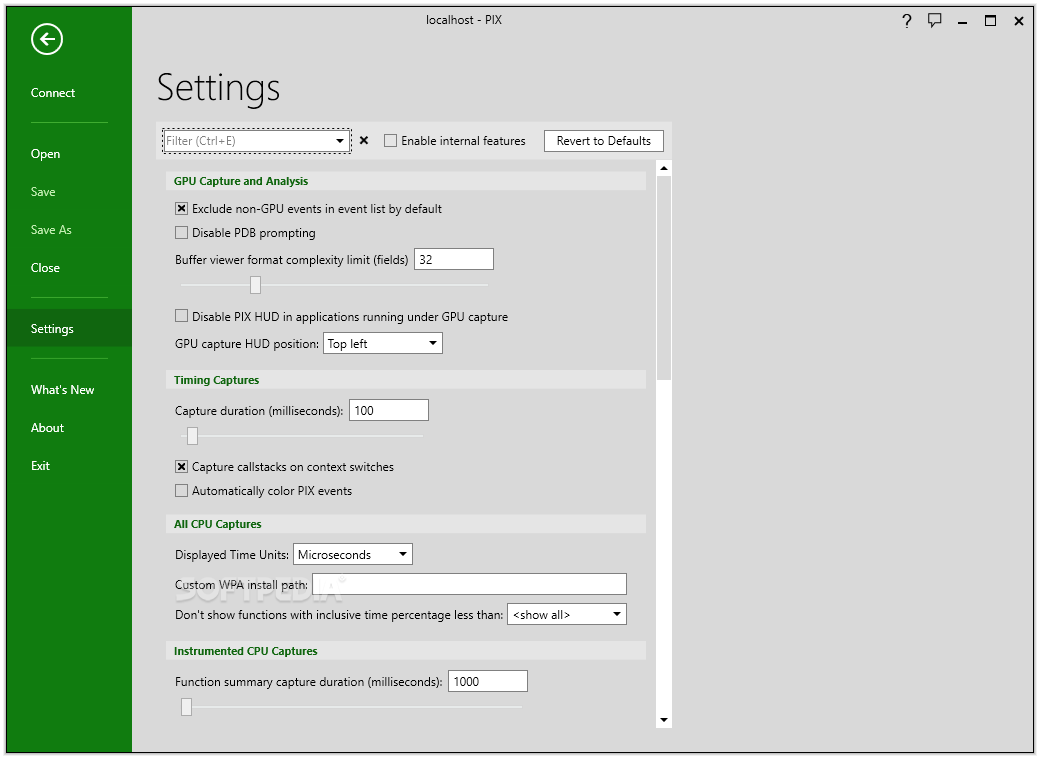Viewport: 1040px width, 759px height.
Task: Clear the filter with the X icon
Action: [363, 141]
